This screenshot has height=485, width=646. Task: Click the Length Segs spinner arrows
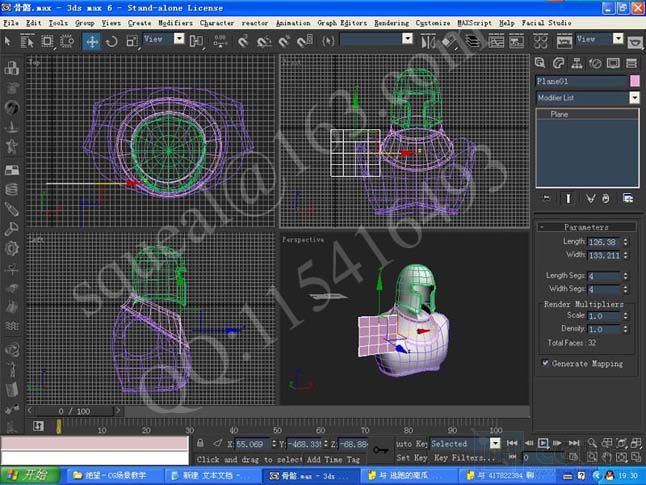(x=625, y=276)
